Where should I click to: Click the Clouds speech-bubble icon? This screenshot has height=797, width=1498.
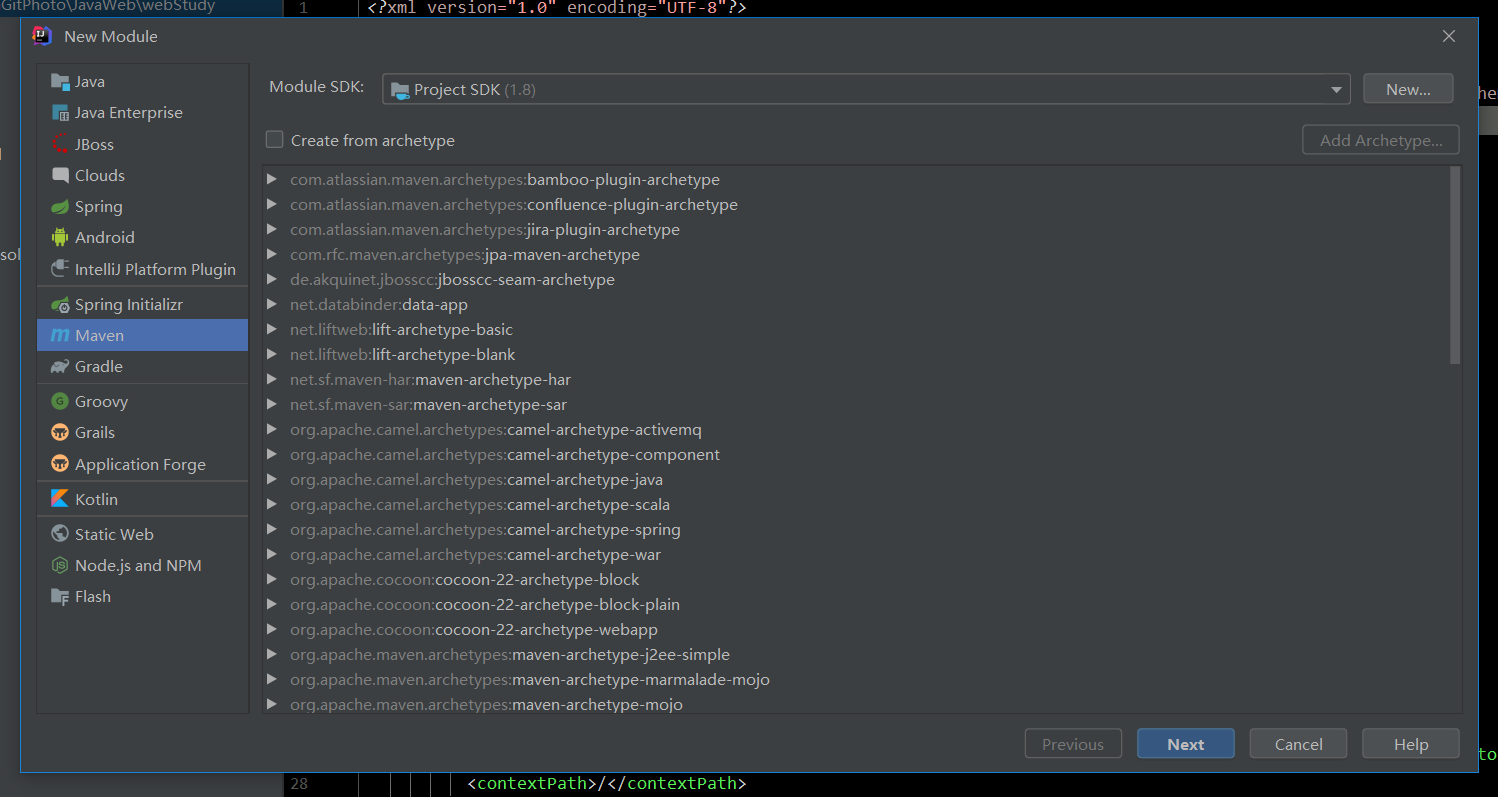pos(60,175)
